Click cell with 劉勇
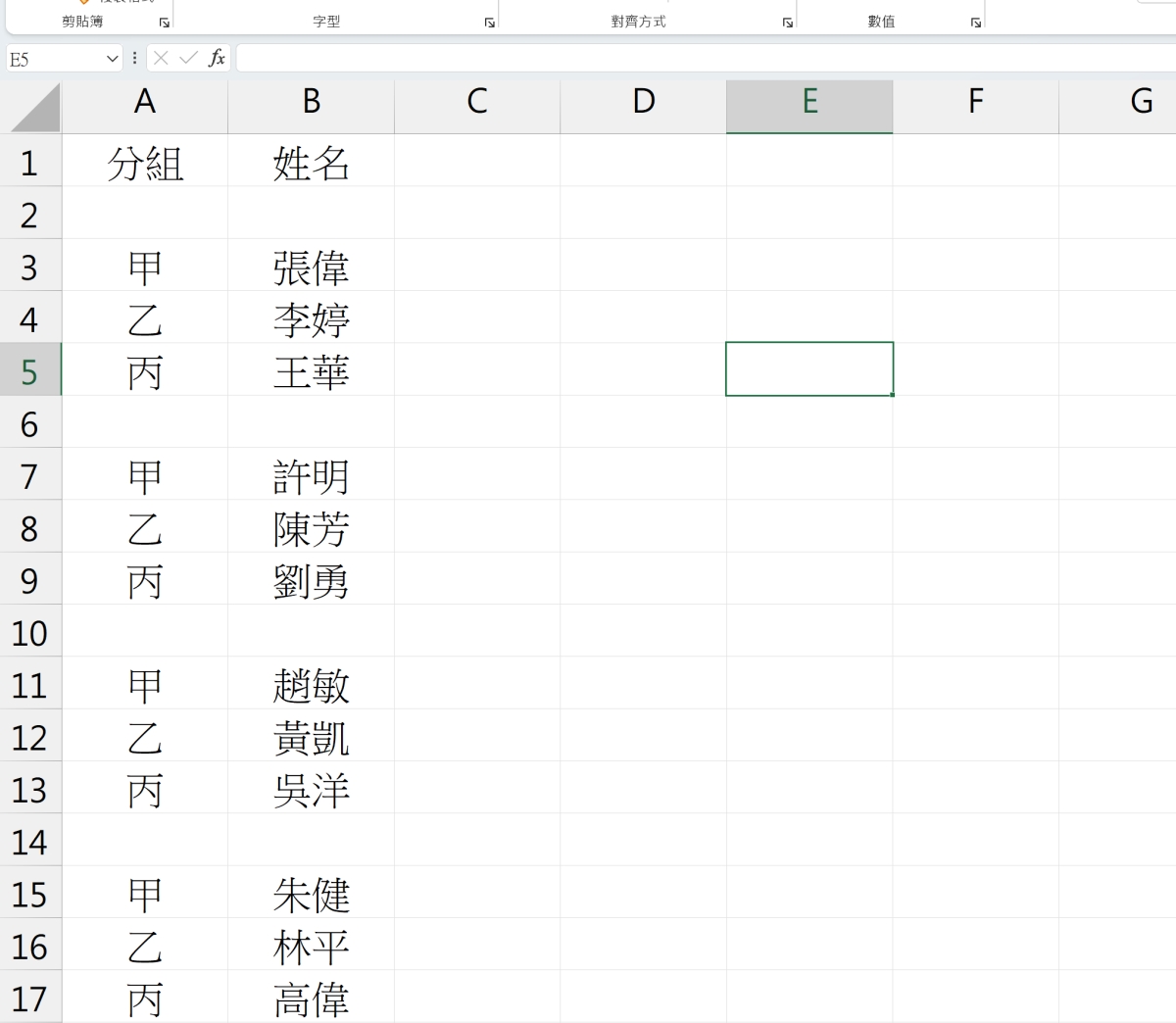Screen dimensions: 1176x1023 coord(311,581)
